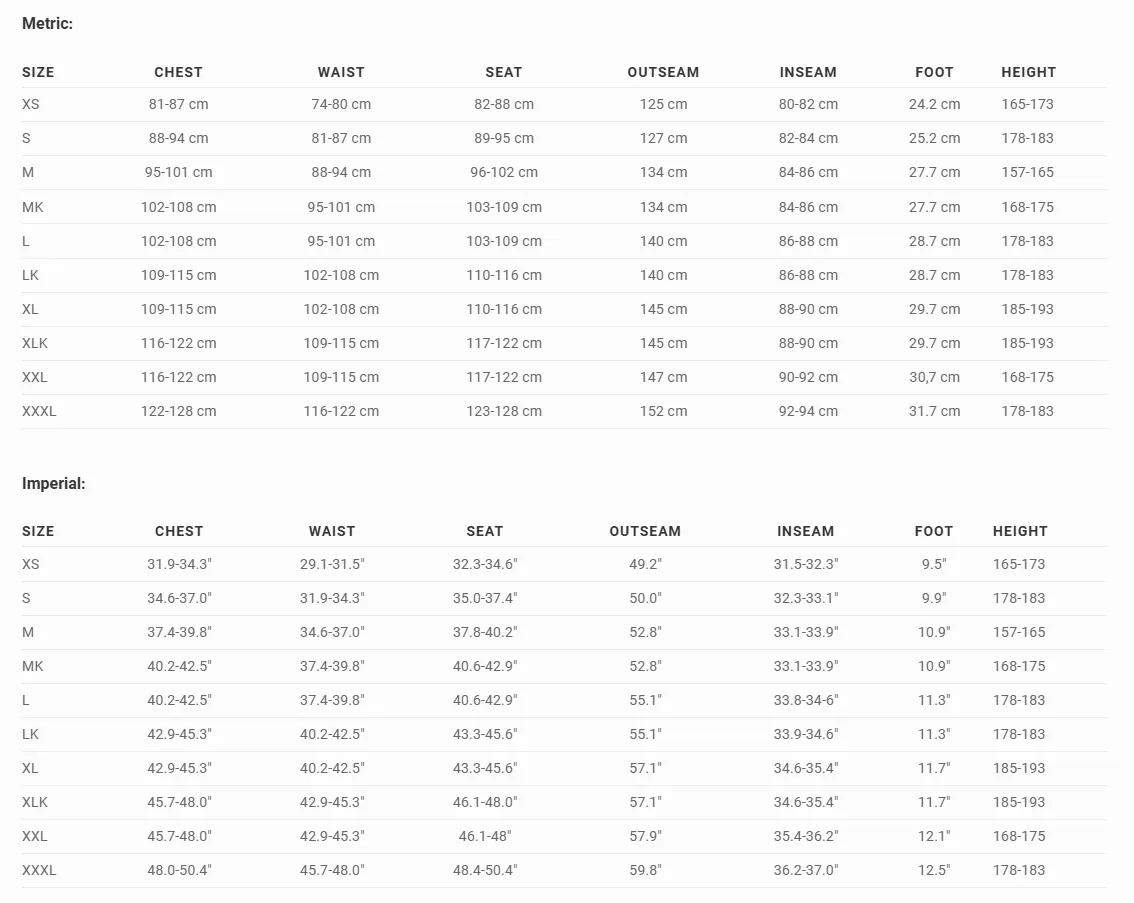
Task: Click the XS size row in Metric table
Action: click(x=564, y=104)
